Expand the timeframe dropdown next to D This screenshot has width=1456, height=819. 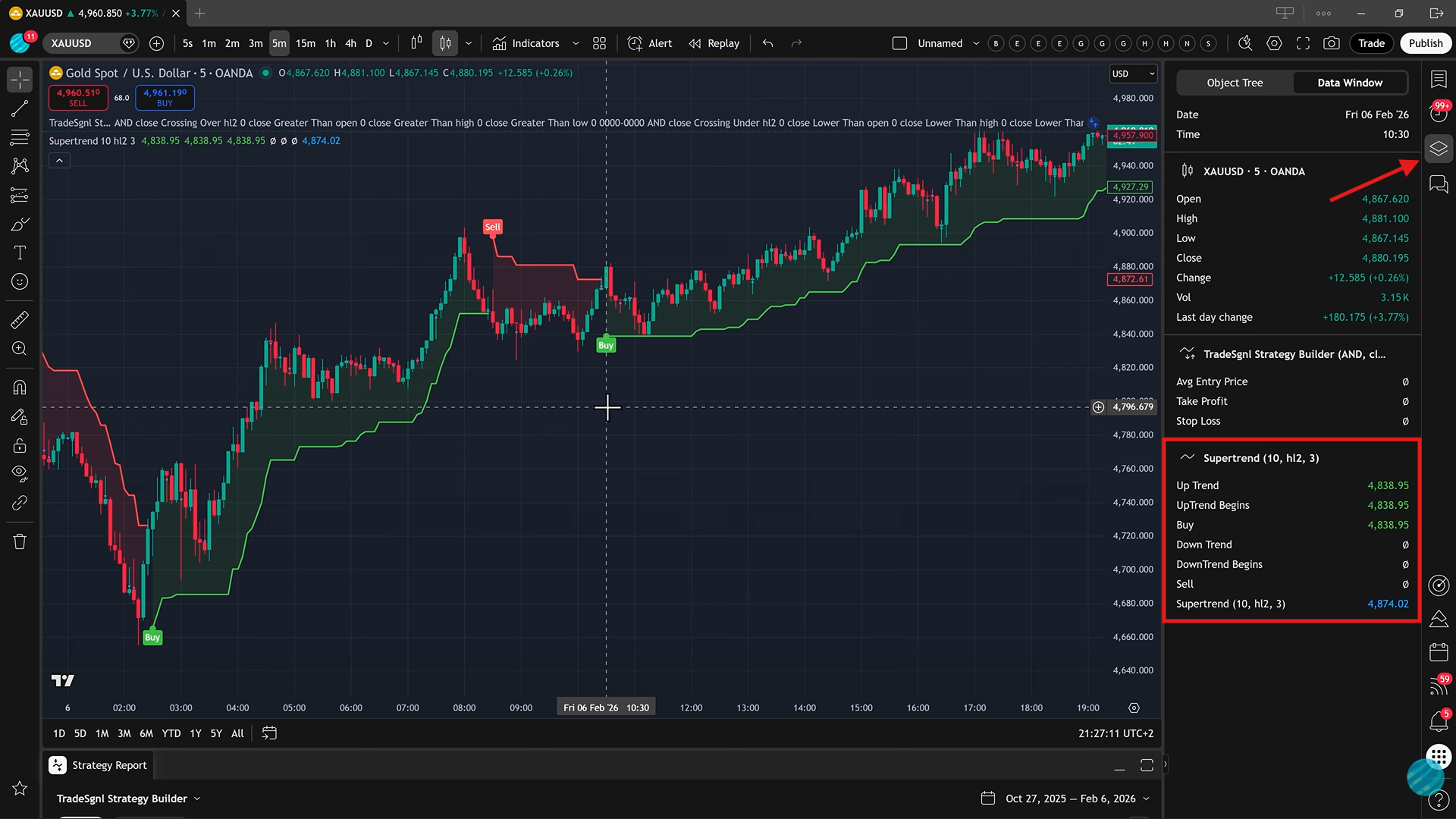coord(384,43)
